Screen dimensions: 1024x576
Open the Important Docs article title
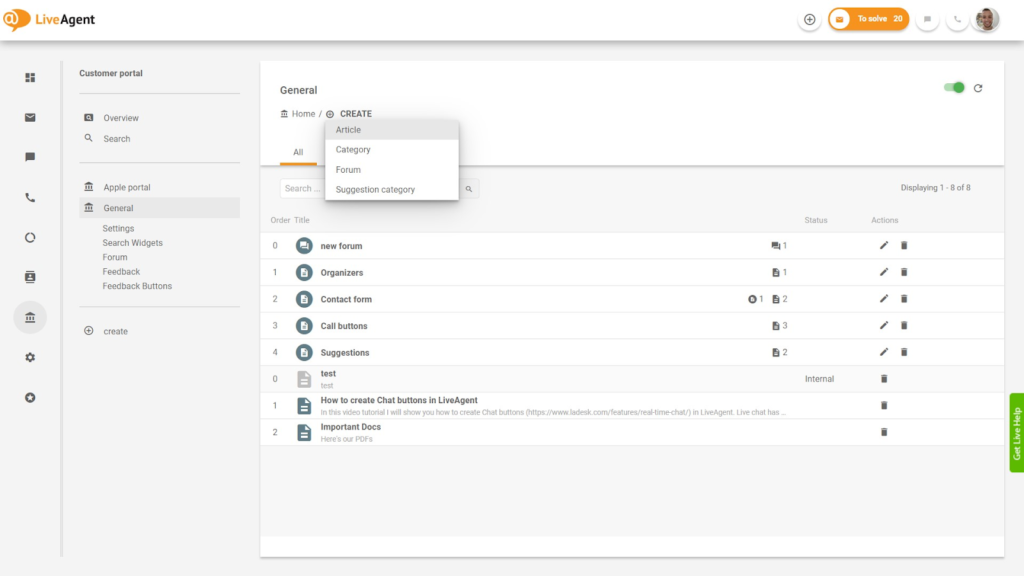[350, 427]
